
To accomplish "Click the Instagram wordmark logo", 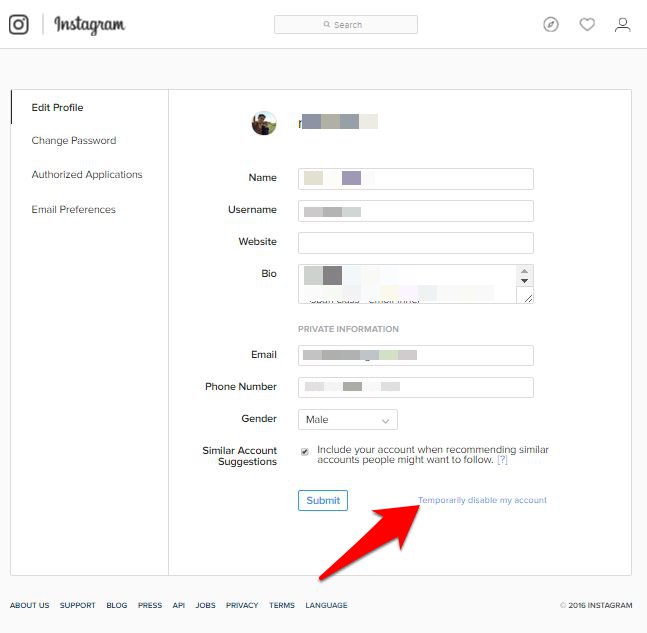I will (x=90, y=25).
